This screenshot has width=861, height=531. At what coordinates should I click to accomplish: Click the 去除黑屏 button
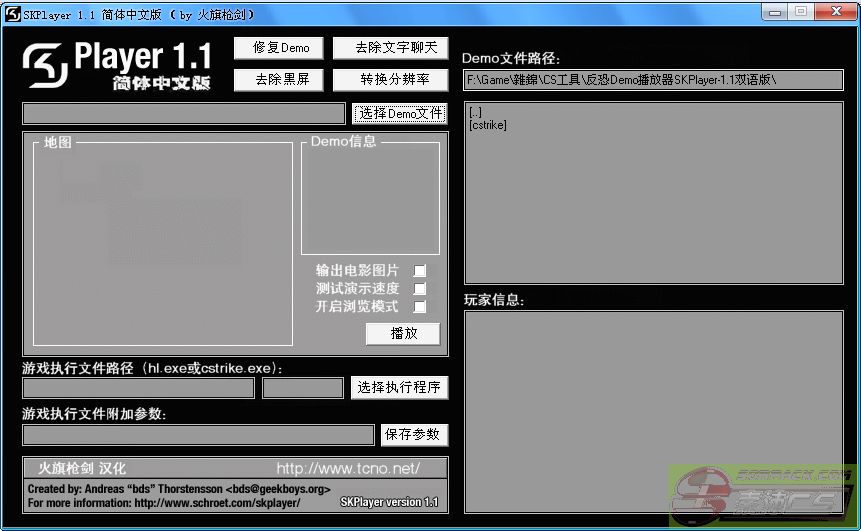281,80
